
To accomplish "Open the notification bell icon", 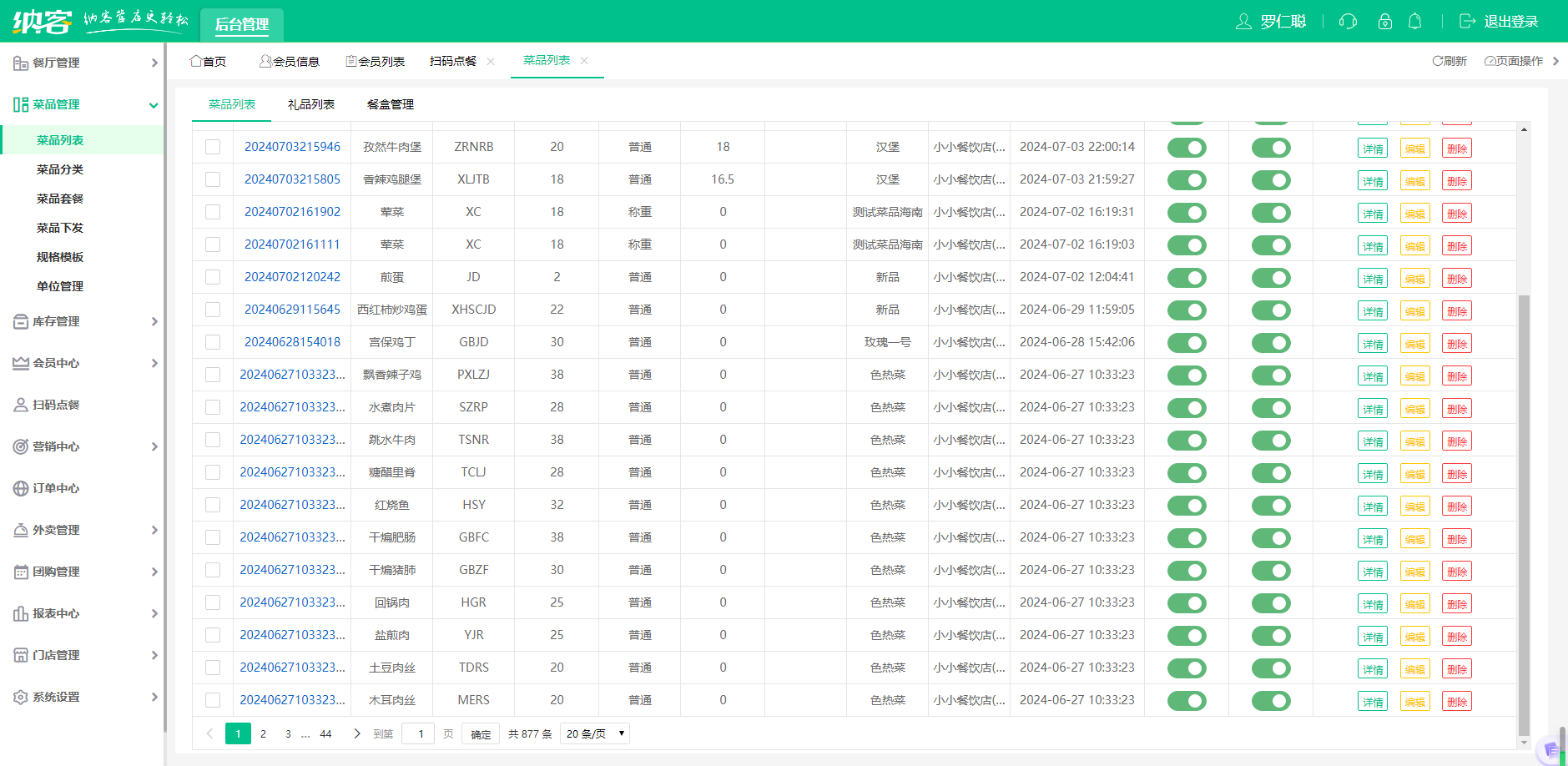I will tap(1414, 22).
